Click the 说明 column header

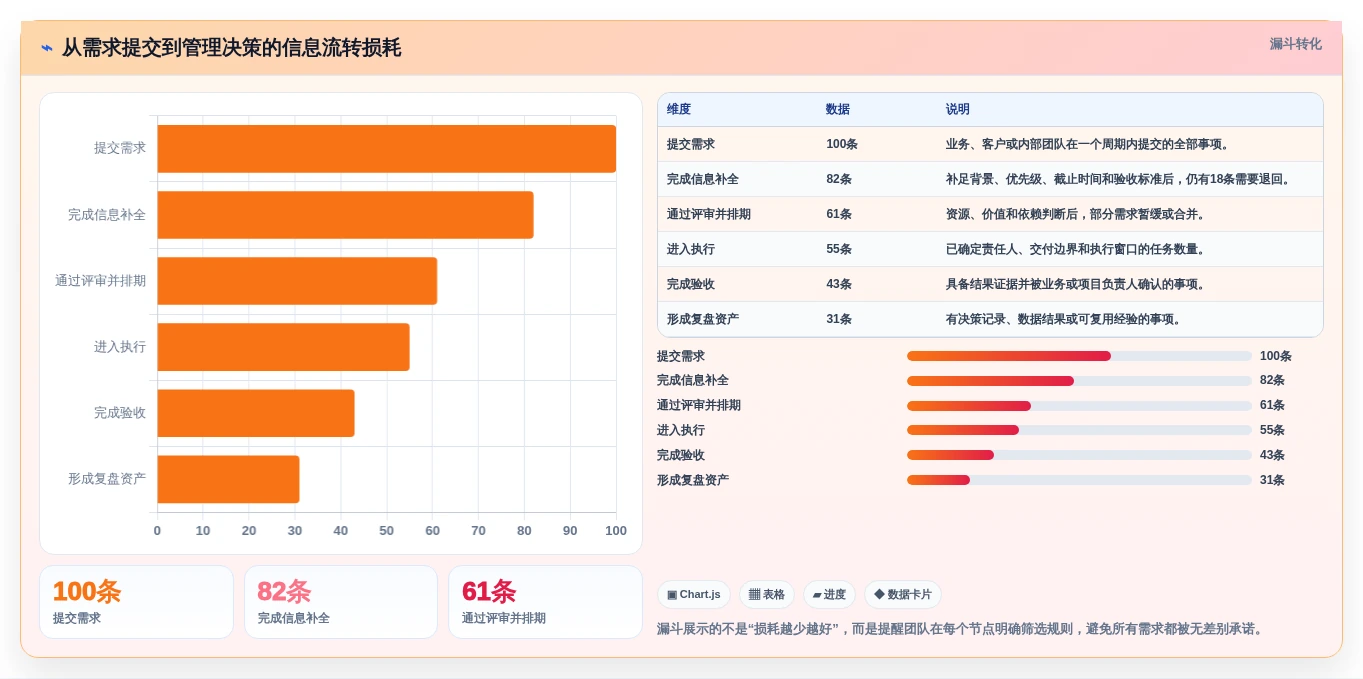tap(958, 109)
